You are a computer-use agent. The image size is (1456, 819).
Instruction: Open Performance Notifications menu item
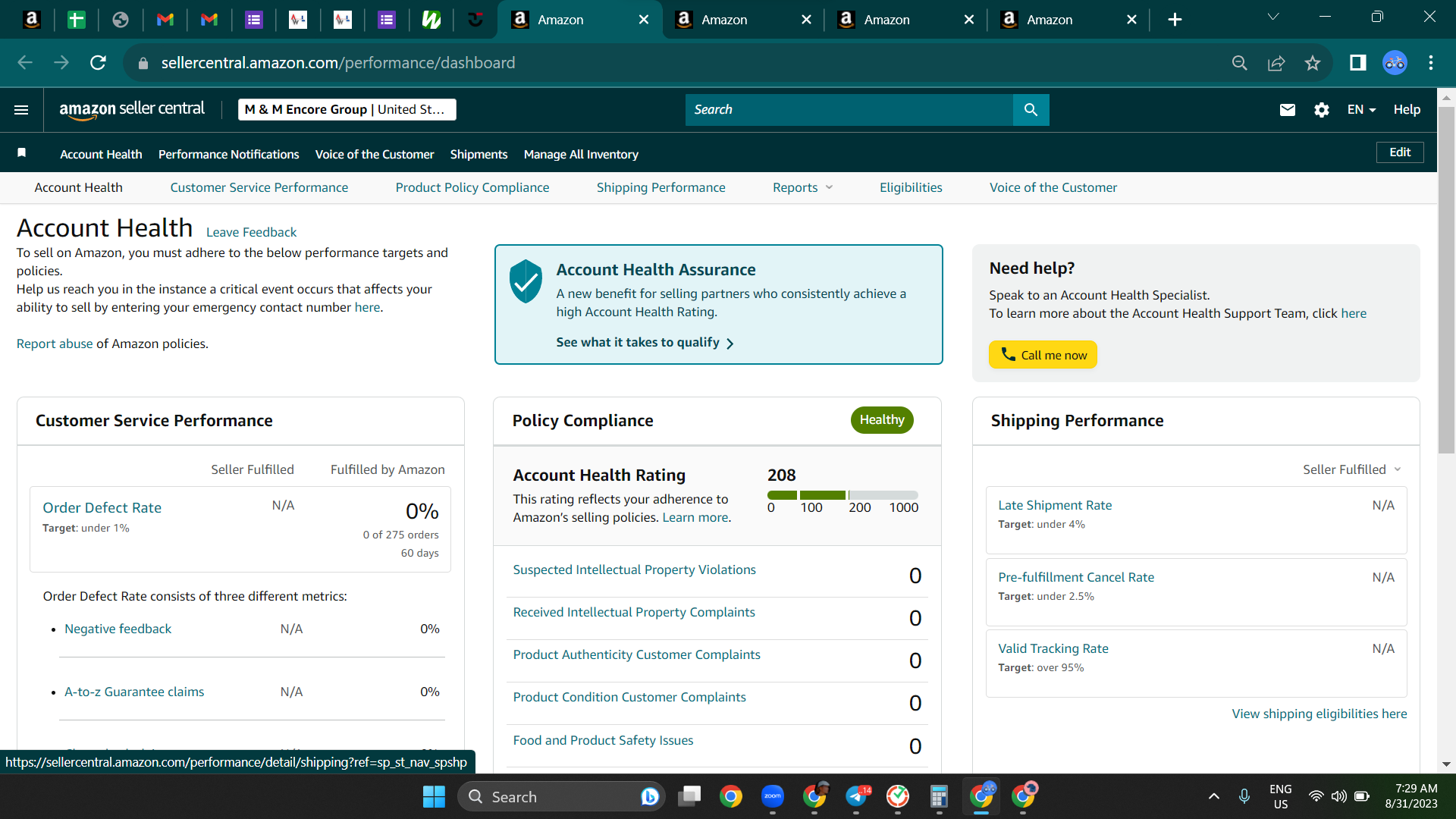[x=228, y=154]
